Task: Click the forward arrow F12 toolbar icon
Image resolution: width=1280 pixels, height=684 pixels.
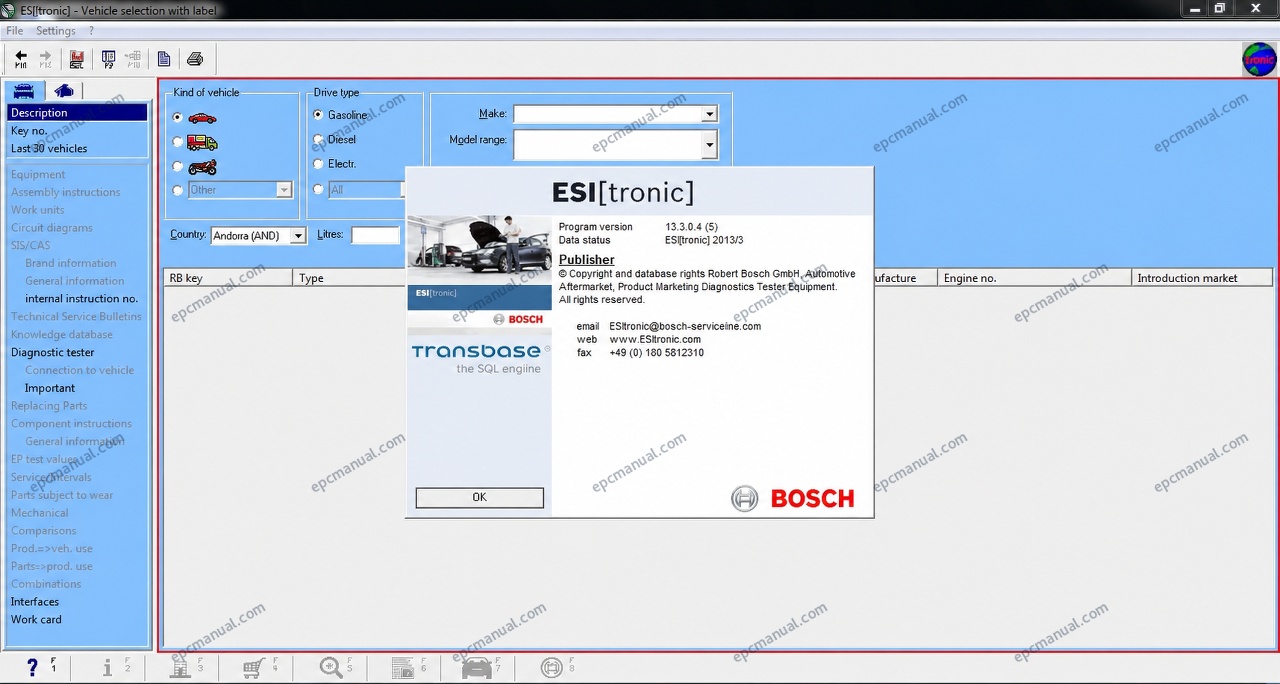Action: click(46, 59)
